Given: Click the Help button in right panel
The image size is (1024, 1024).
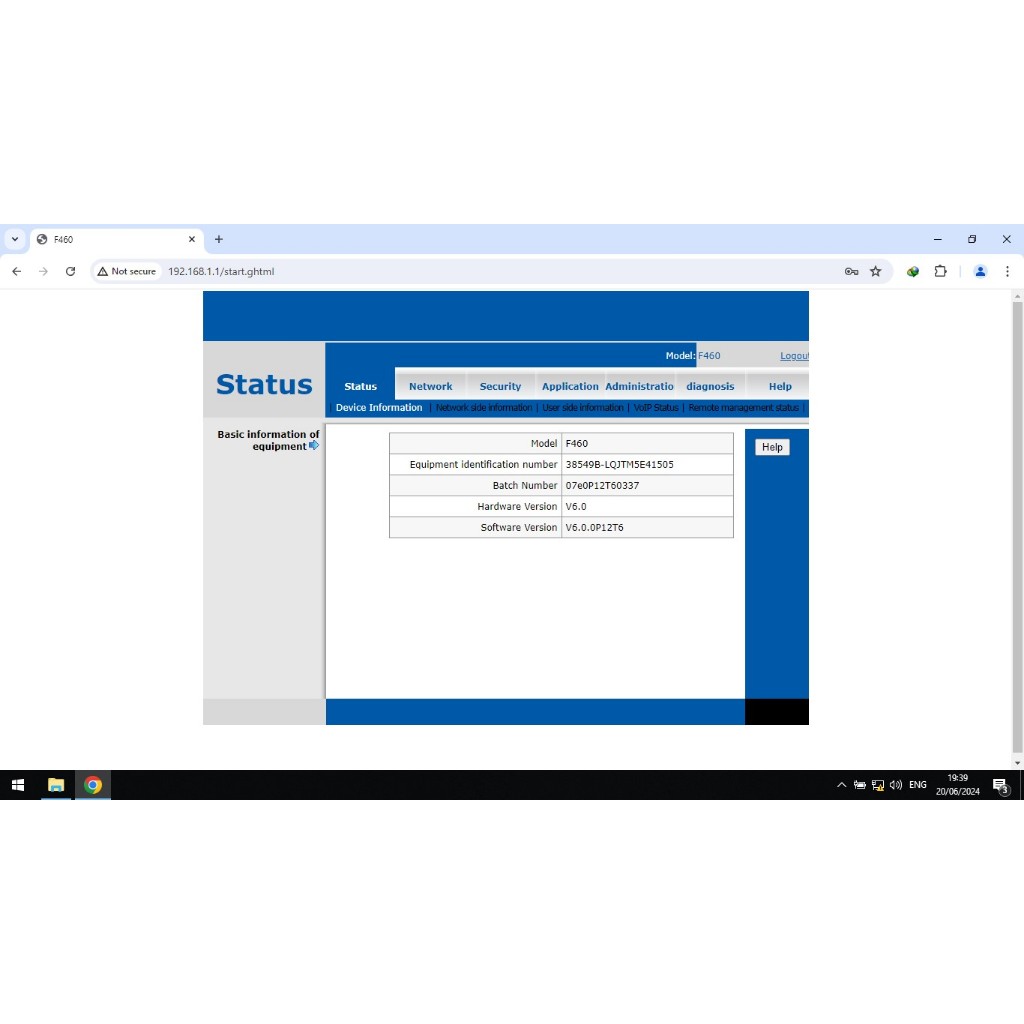Looking at the screenshot, I should (772, 447).
